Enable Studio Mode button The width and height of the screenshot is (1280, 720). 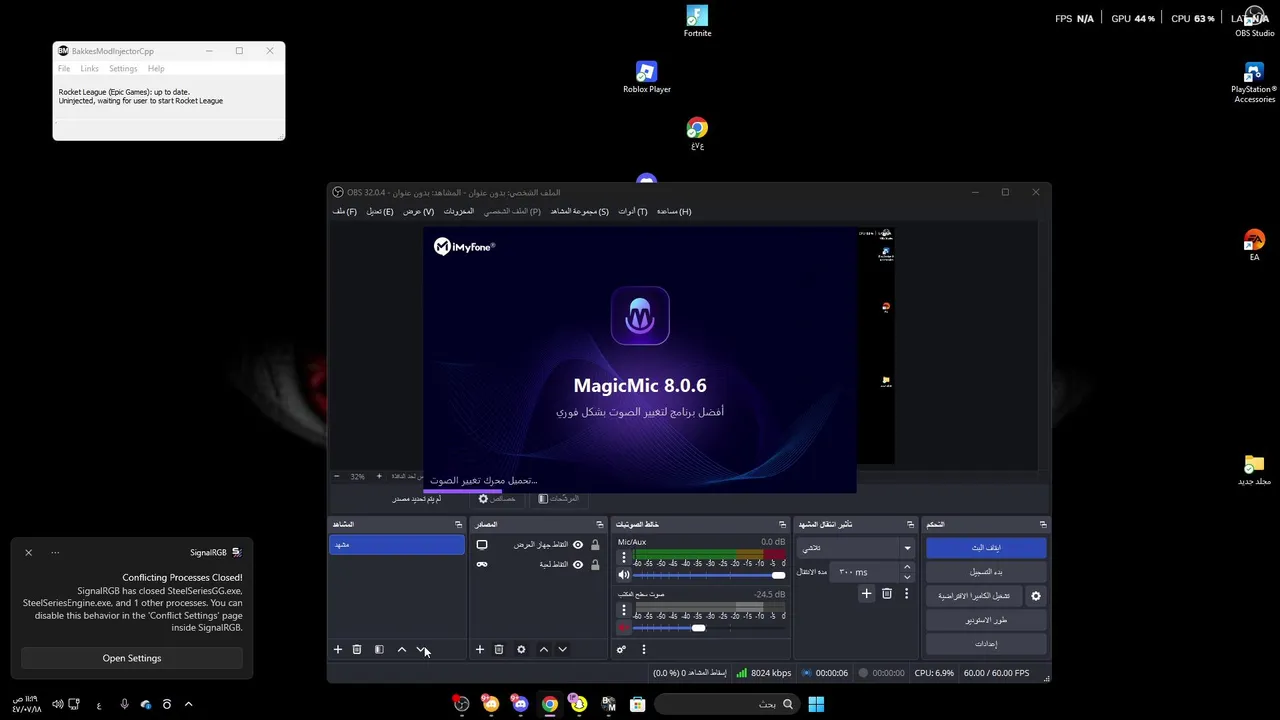(x=986, y=620)
